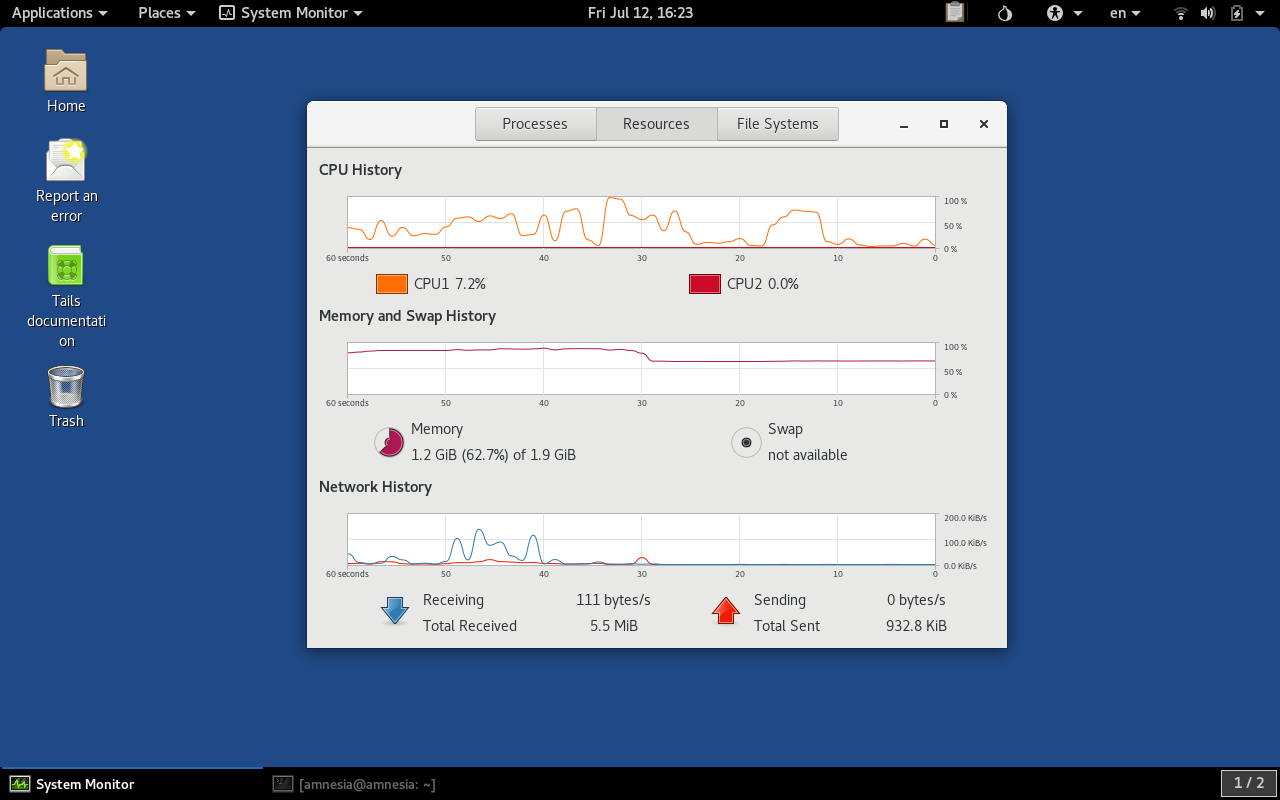This screenshot has height=800, width=1280.
Task: Click the CPU1 orange color swatch
Action: click(x=391, y=283)
